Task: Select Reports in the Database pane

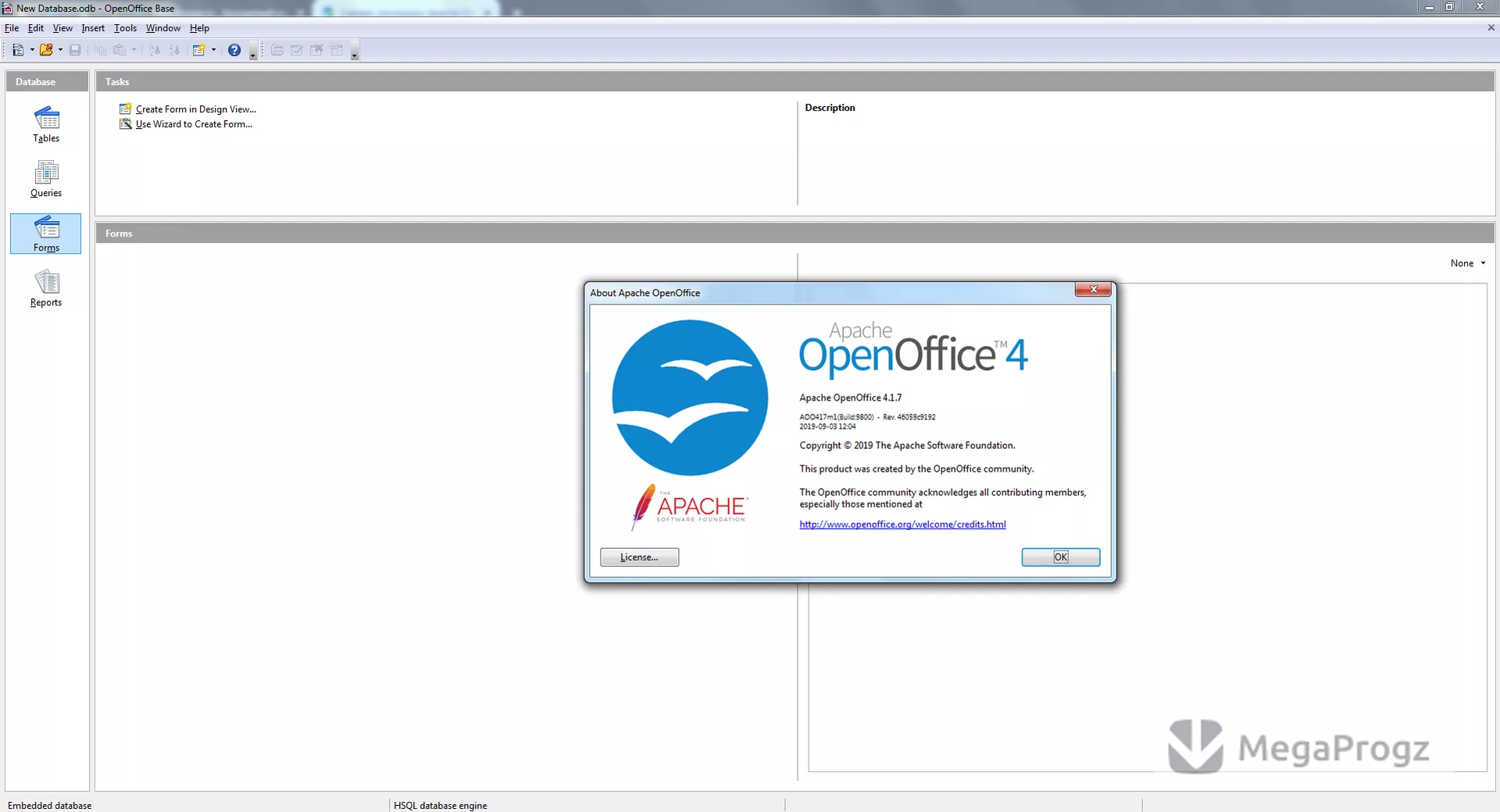Action: [x=46, y=288]
